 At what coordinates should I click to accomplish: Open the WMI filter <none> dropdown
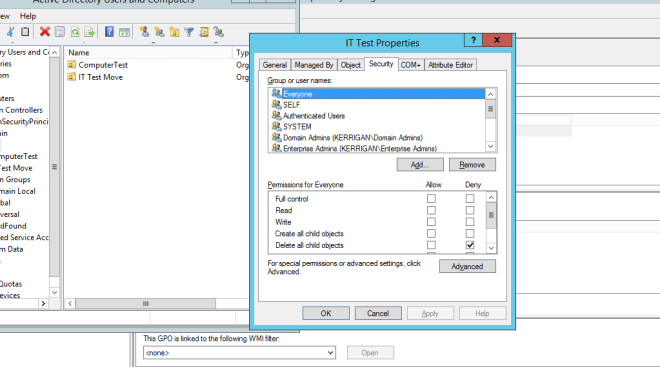click(x=239, y=353)
